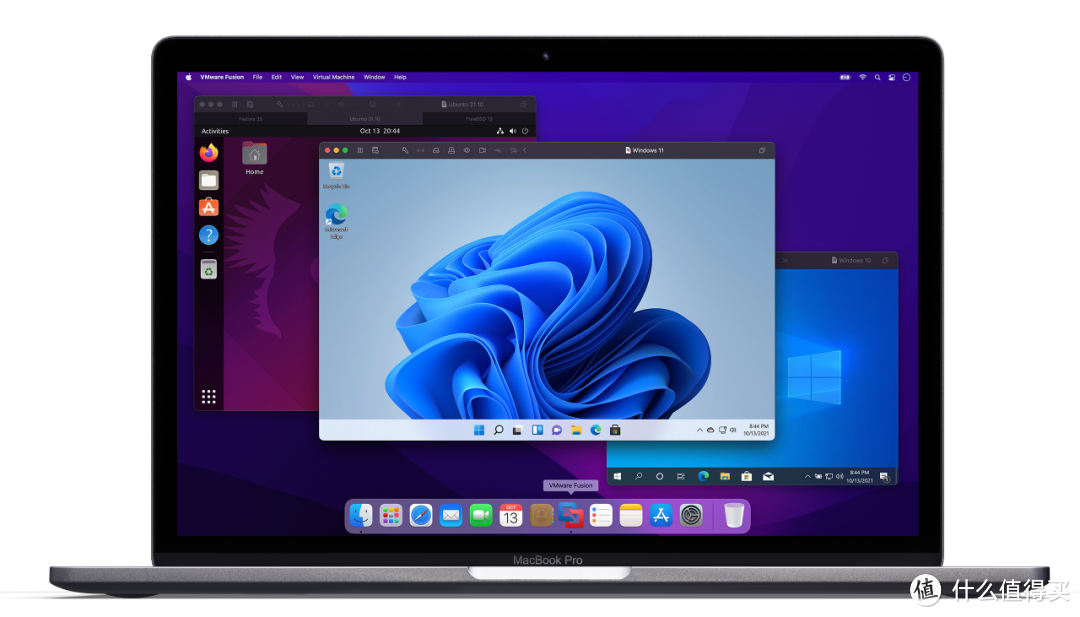1080x617 pixels.
Task: Open Mail on the Windows 10 taskbar
Action: tap(769, 477)
